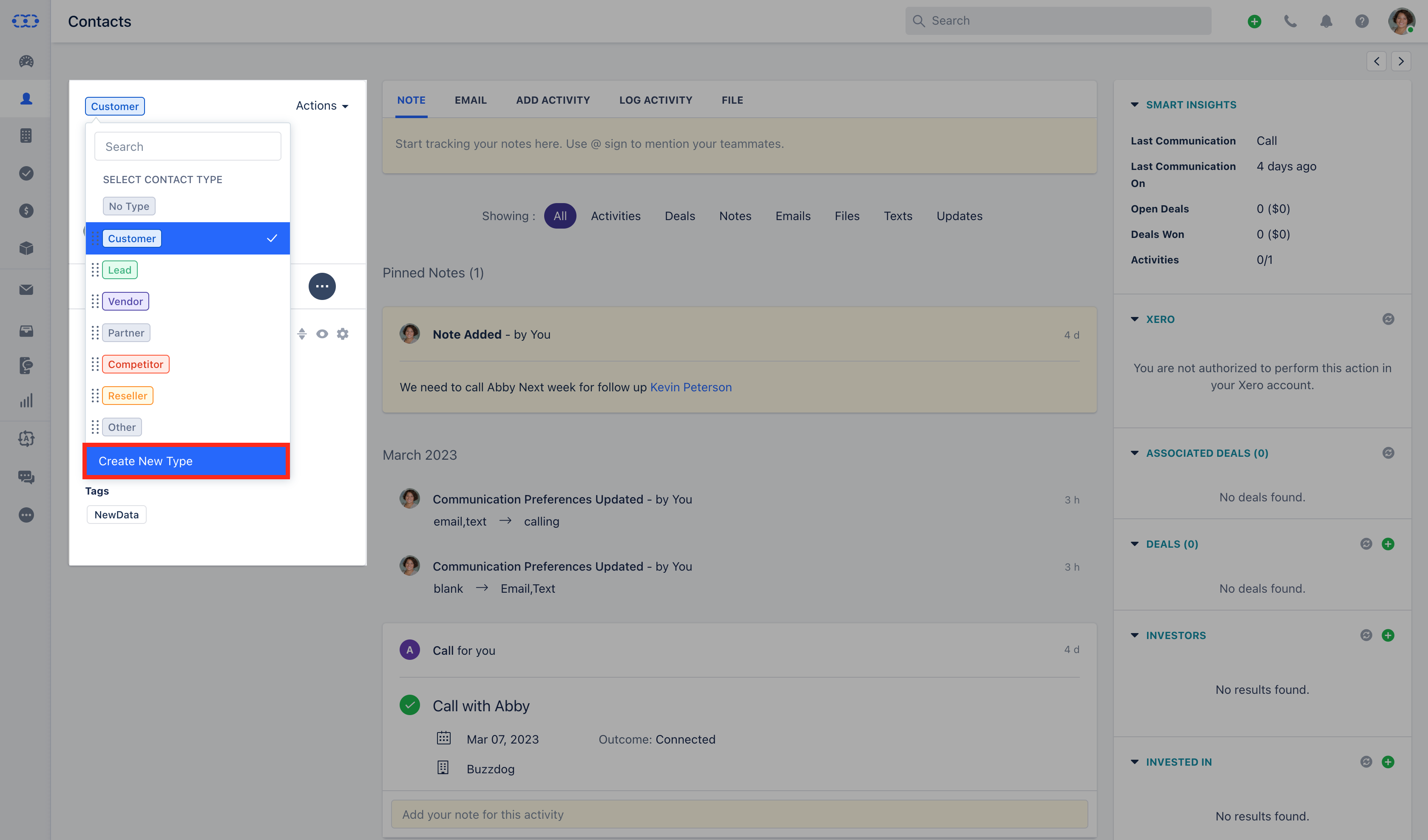This screenshot has width=1428, height=840.
Task: Collapse the Xero section
Action: point(1135,319)
